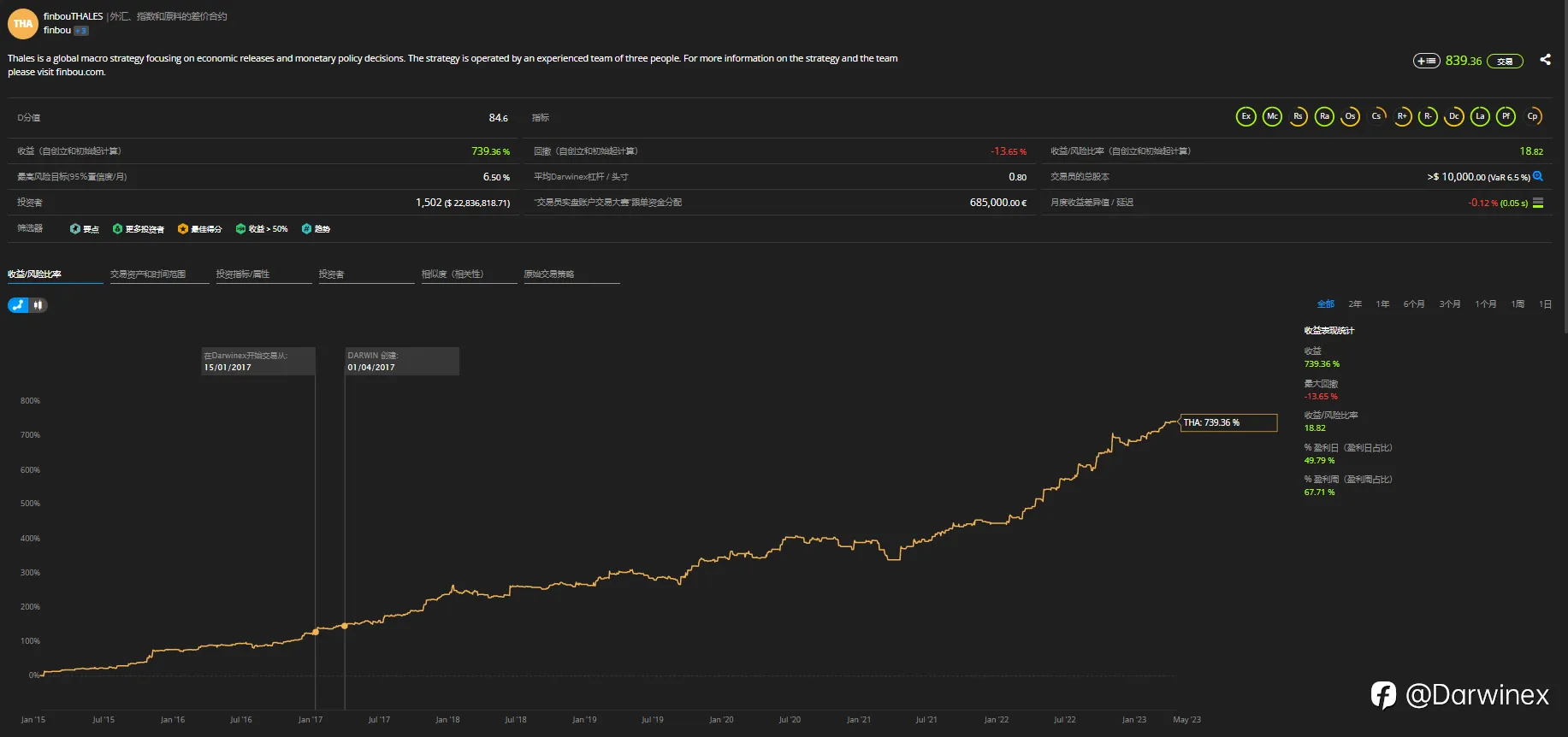Viewport: 1568px width, 737px height.
Task: Open the divergence bars icon beside -0.12 %
Action: [1538, 203]
